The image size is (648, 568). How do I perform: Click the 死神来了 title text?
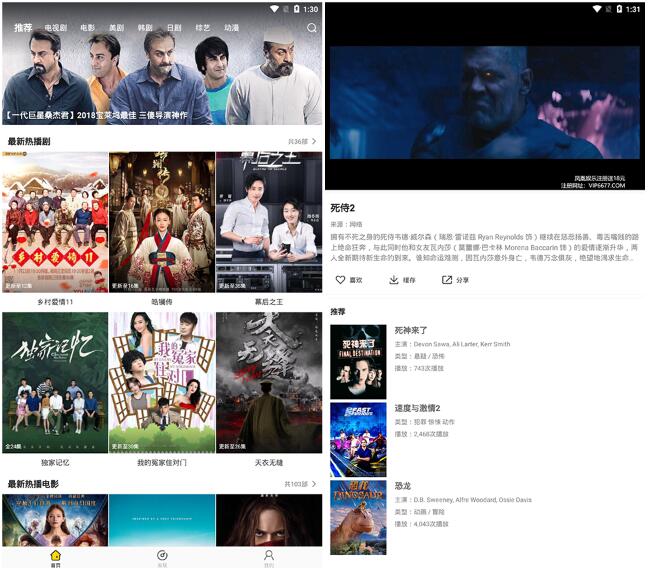click(x=411, y=330)
